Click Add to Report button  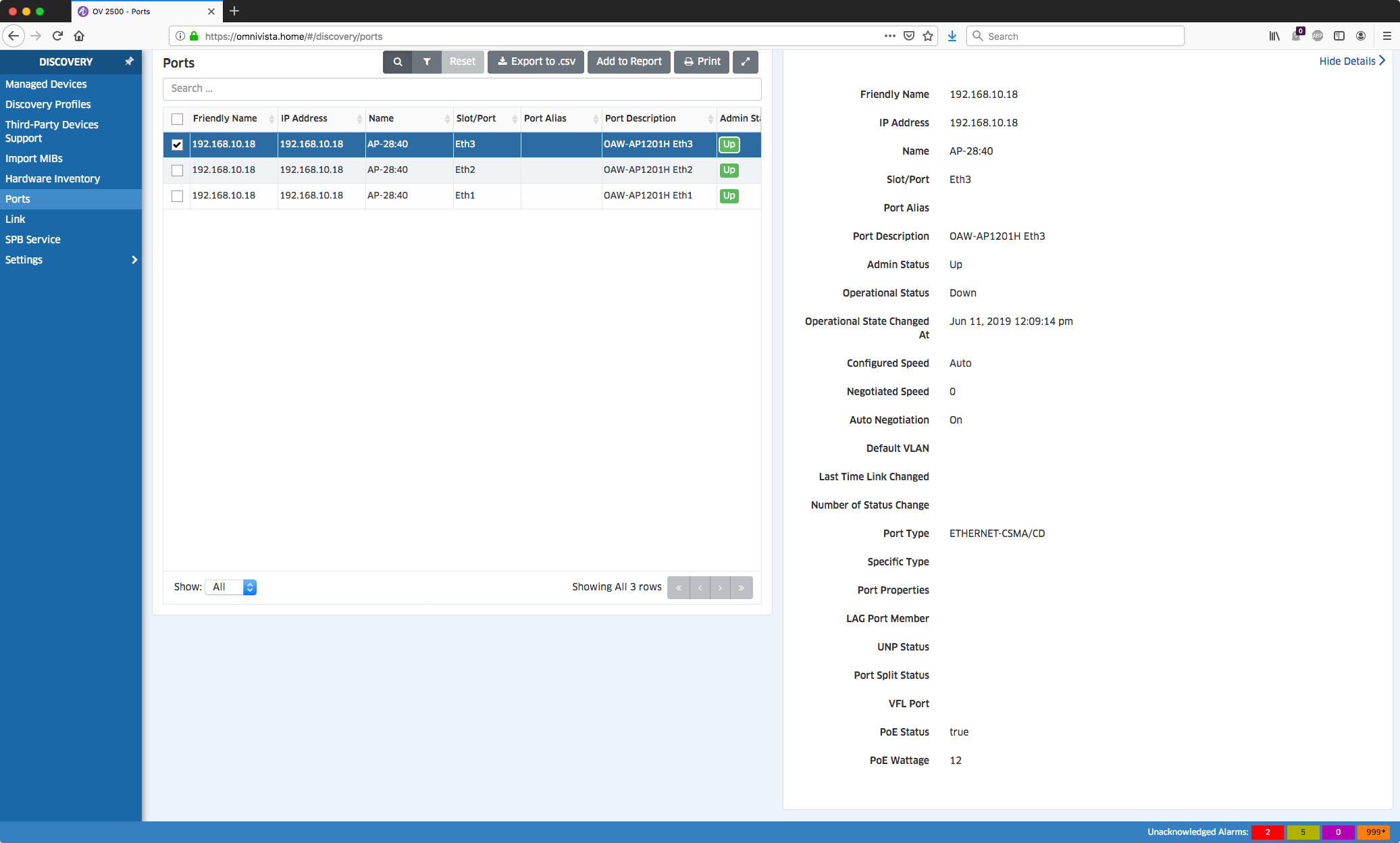[629, 61]
